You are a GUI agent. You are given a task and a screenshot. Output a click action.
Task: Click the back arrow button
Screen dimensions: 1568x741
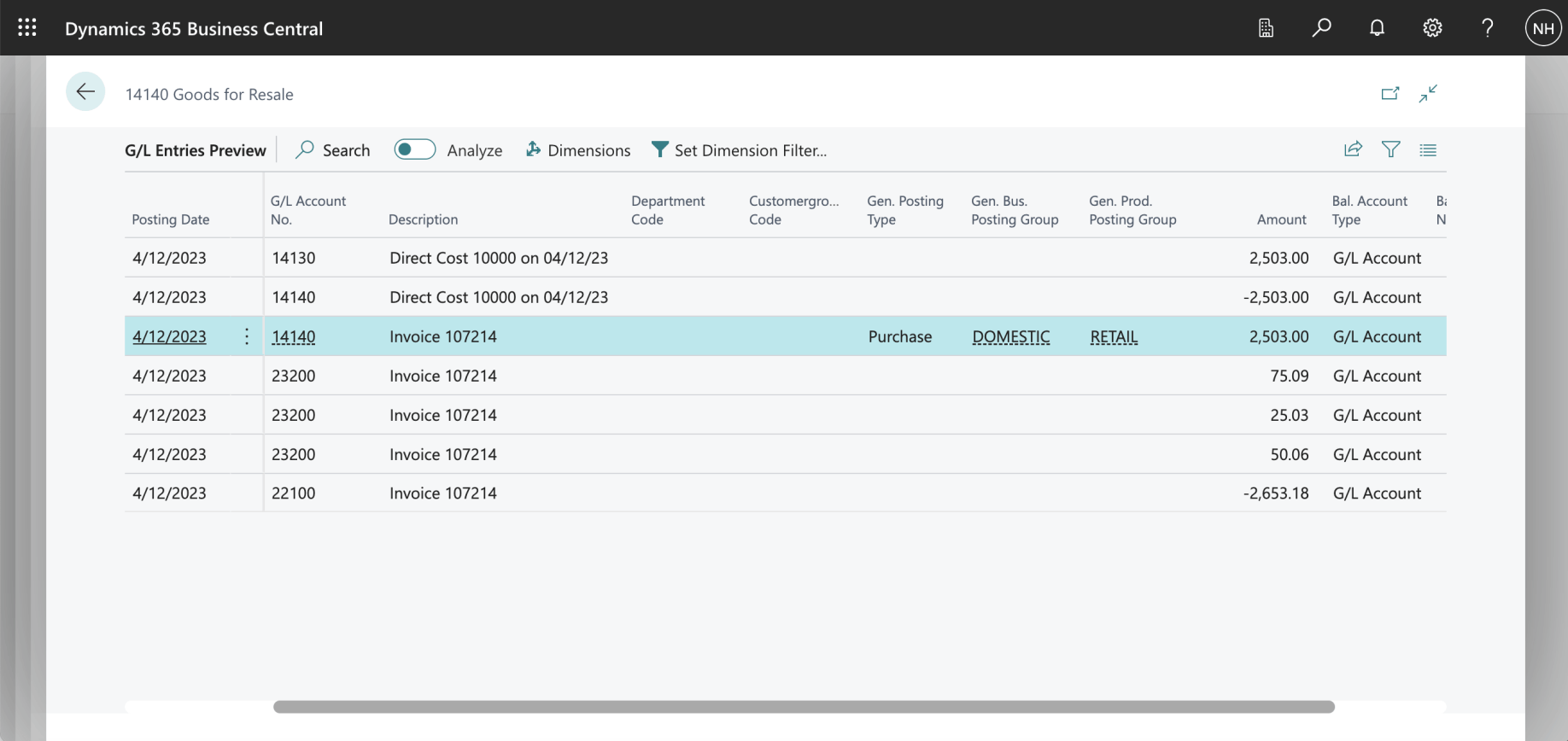[x=85, y=92]
